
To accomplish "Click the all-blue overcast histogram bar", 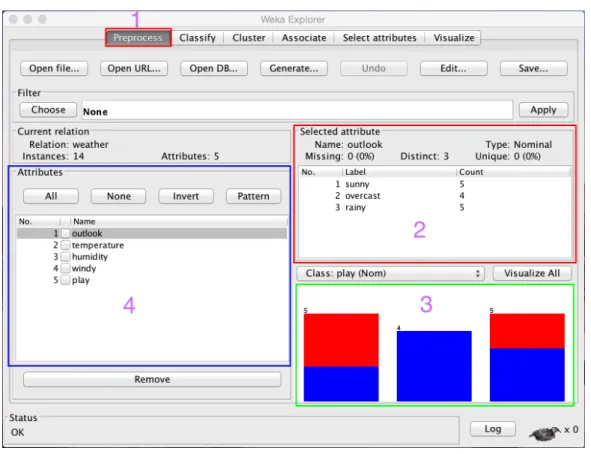I will tap(434, 366).
